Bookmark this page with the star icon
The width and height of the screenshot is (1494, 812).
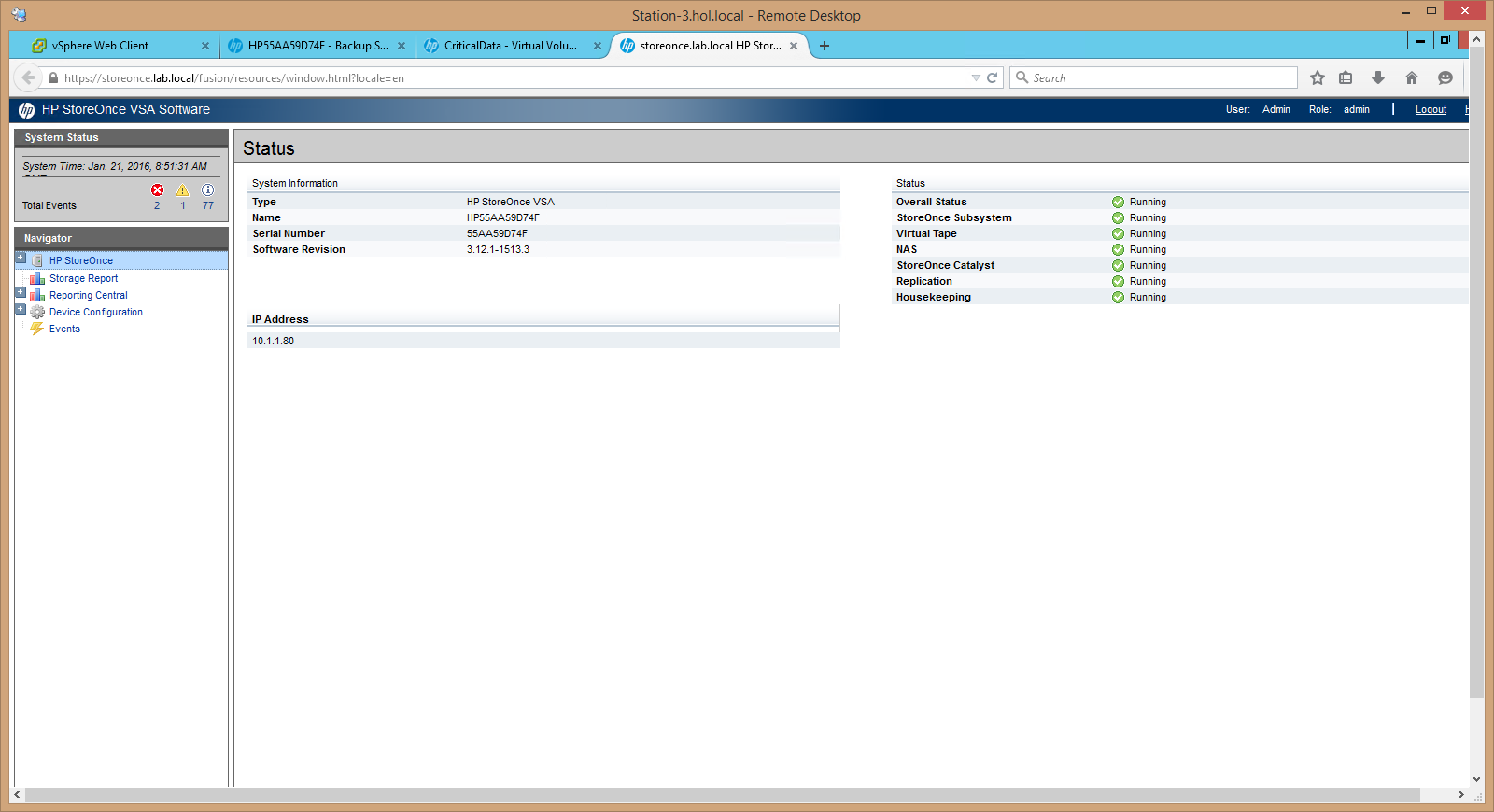coord(1318,77)
